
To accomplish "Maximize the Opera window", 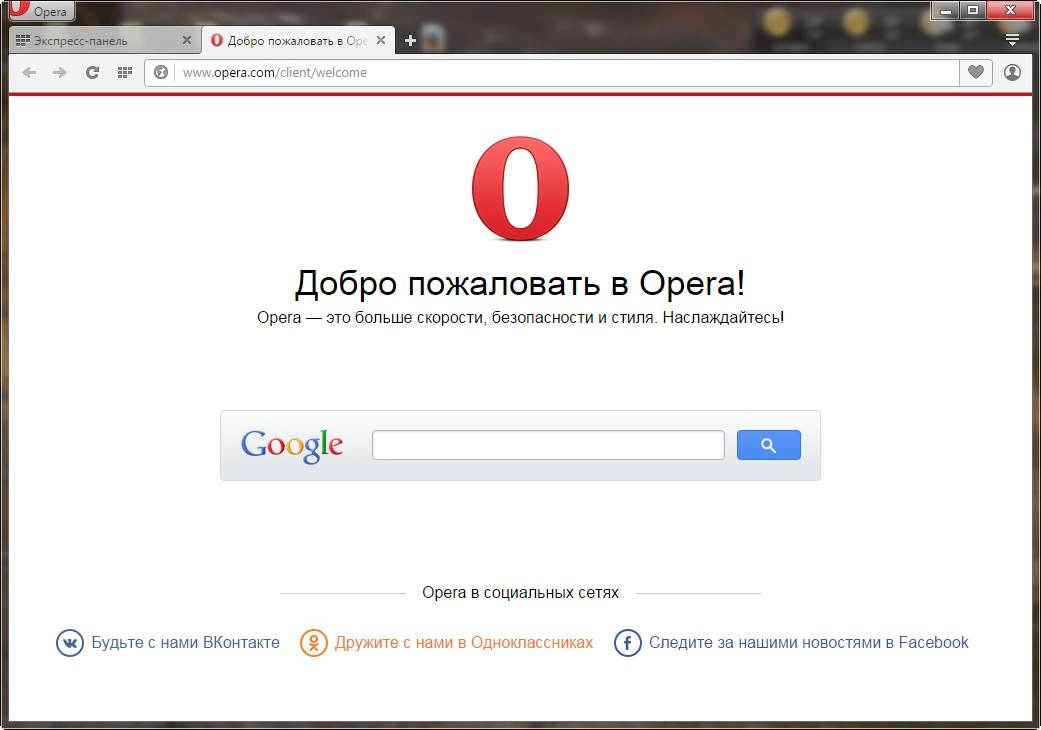I will (973, 10).
